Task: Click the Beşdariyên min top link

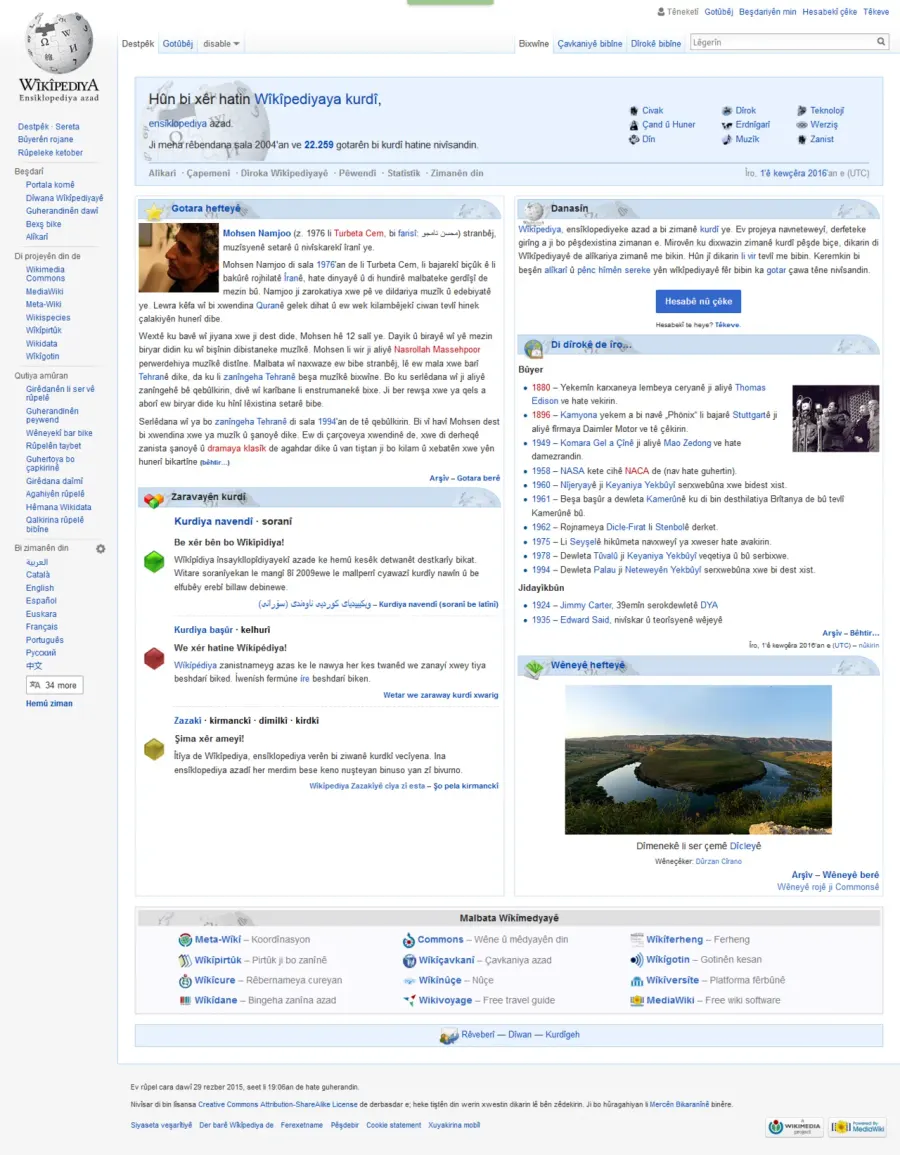Action: coord(767,12)
